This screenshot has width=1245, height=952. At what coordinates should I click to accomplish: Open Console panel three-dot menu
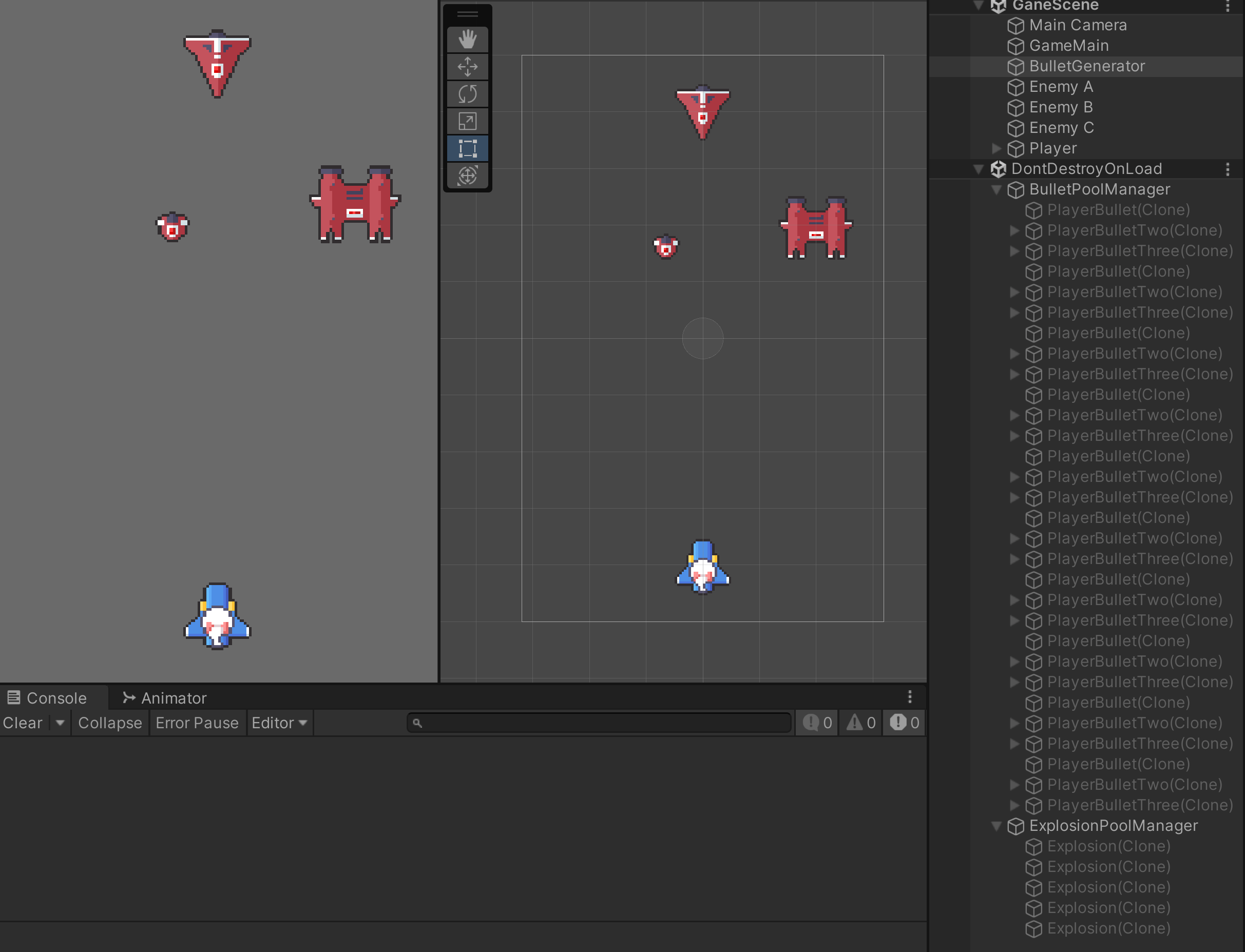pos(909,697)
